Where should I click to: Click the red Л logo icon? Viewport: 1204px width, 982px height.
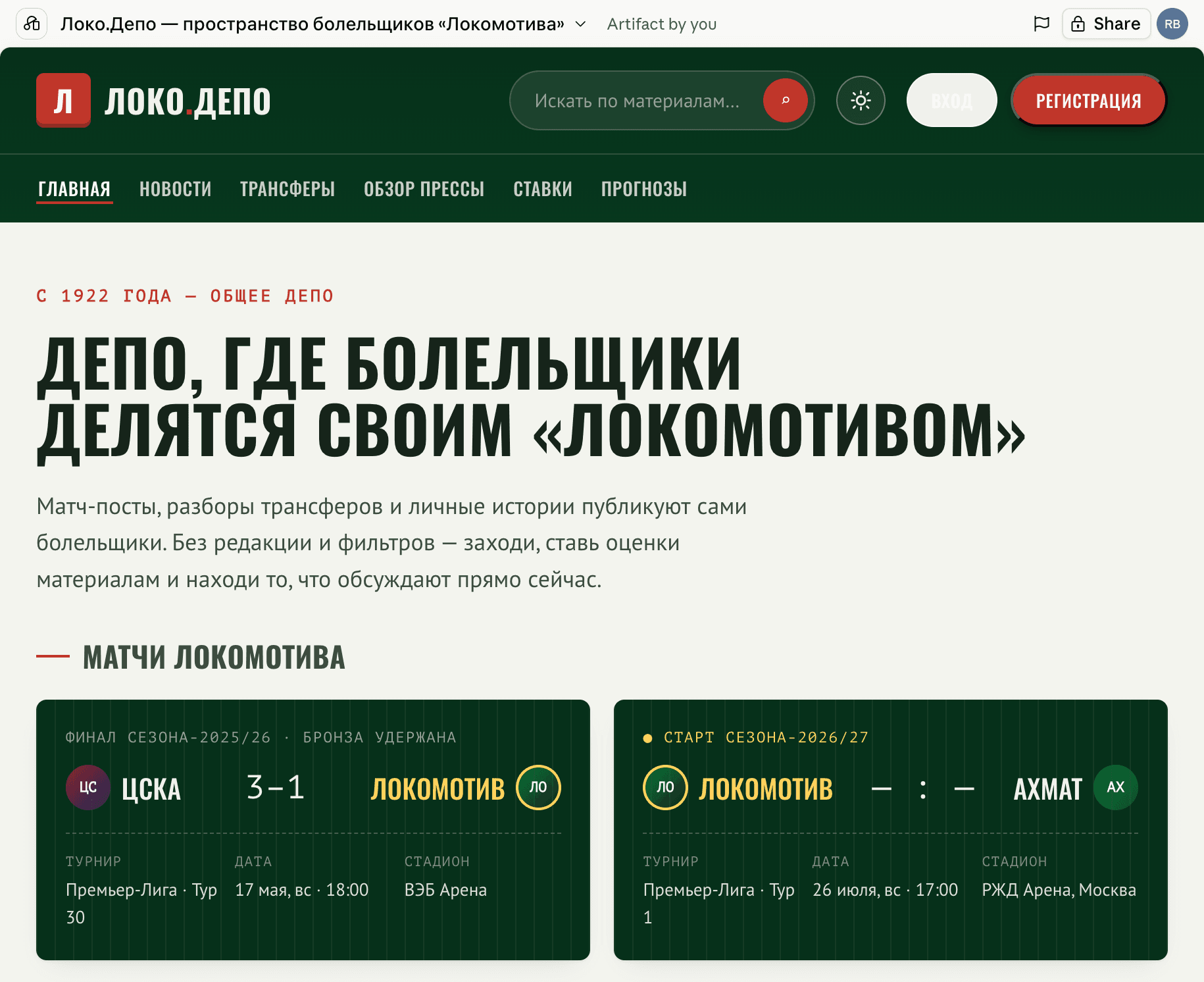(63, 100)
